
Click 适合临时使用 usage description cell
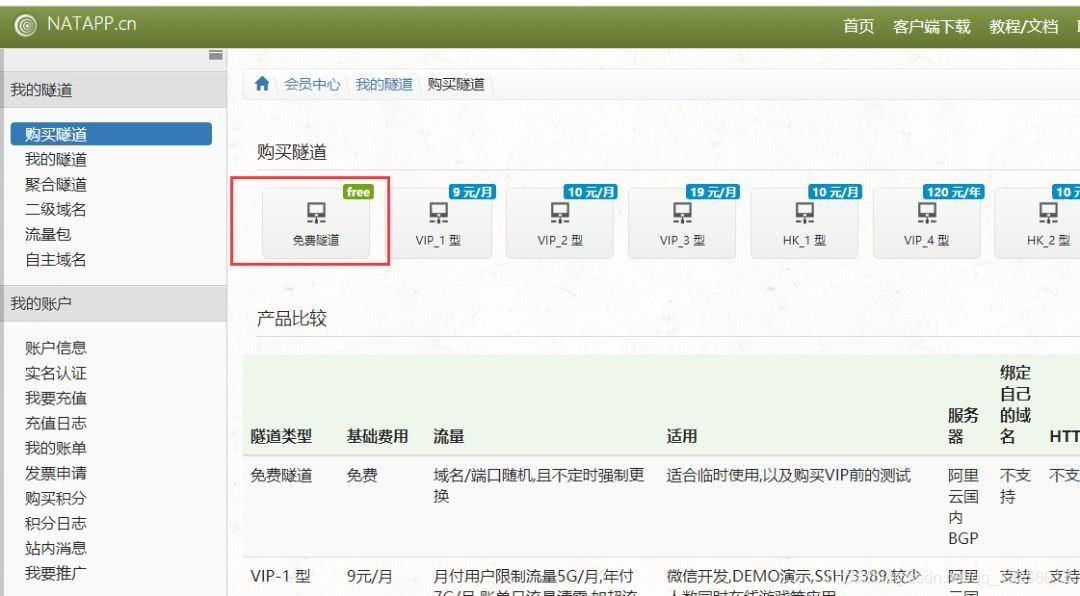pos(789,475)
